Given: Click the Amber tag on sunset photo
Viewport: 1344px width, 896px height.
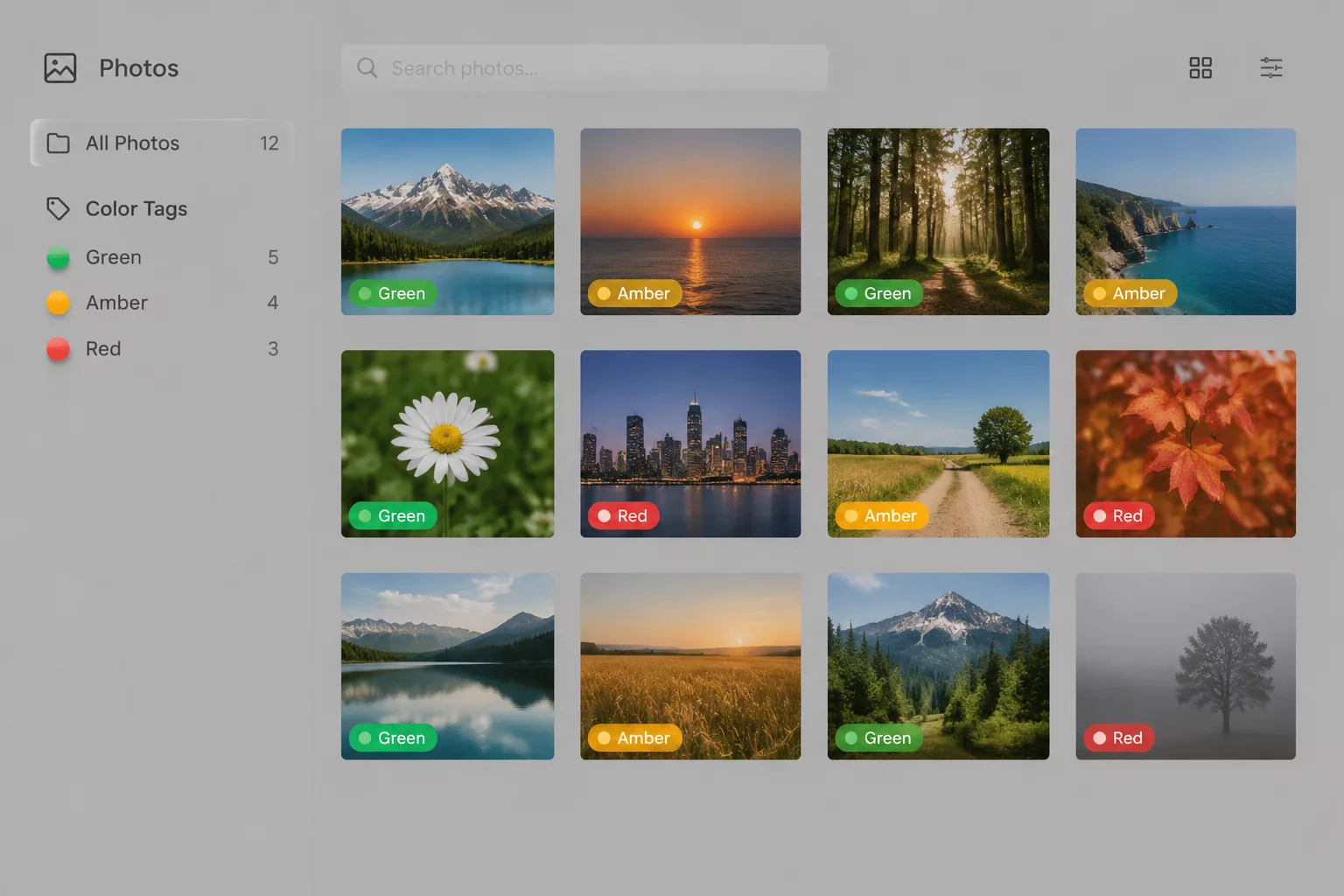Looking at the screenshot, I should coord(635,294).
